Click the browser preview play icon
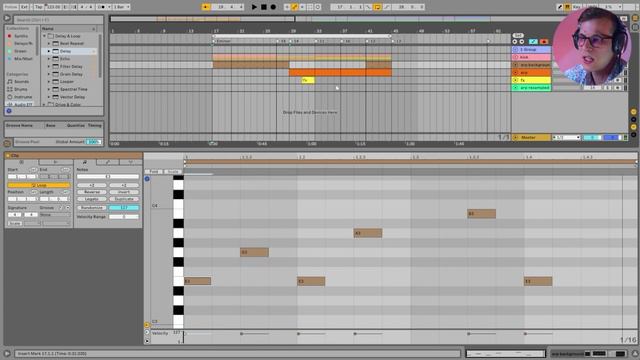 tap(7, 18)
